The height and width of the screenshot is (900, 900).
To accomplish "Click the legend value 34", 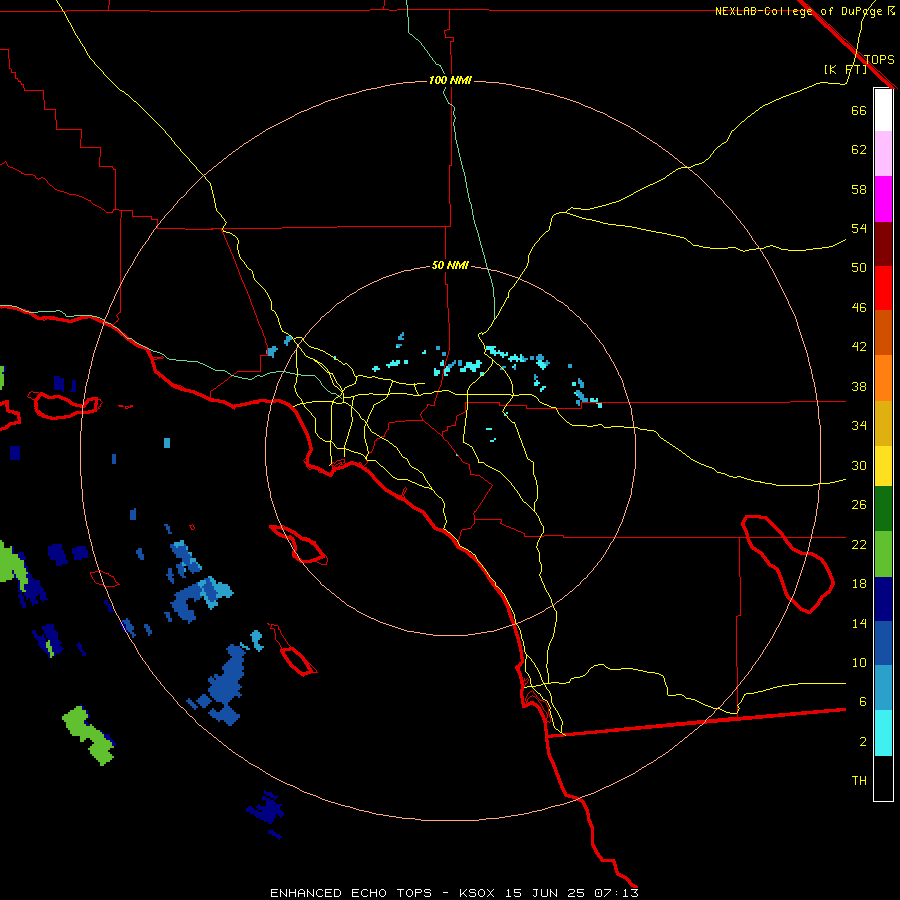I will [x=859, y=425].
